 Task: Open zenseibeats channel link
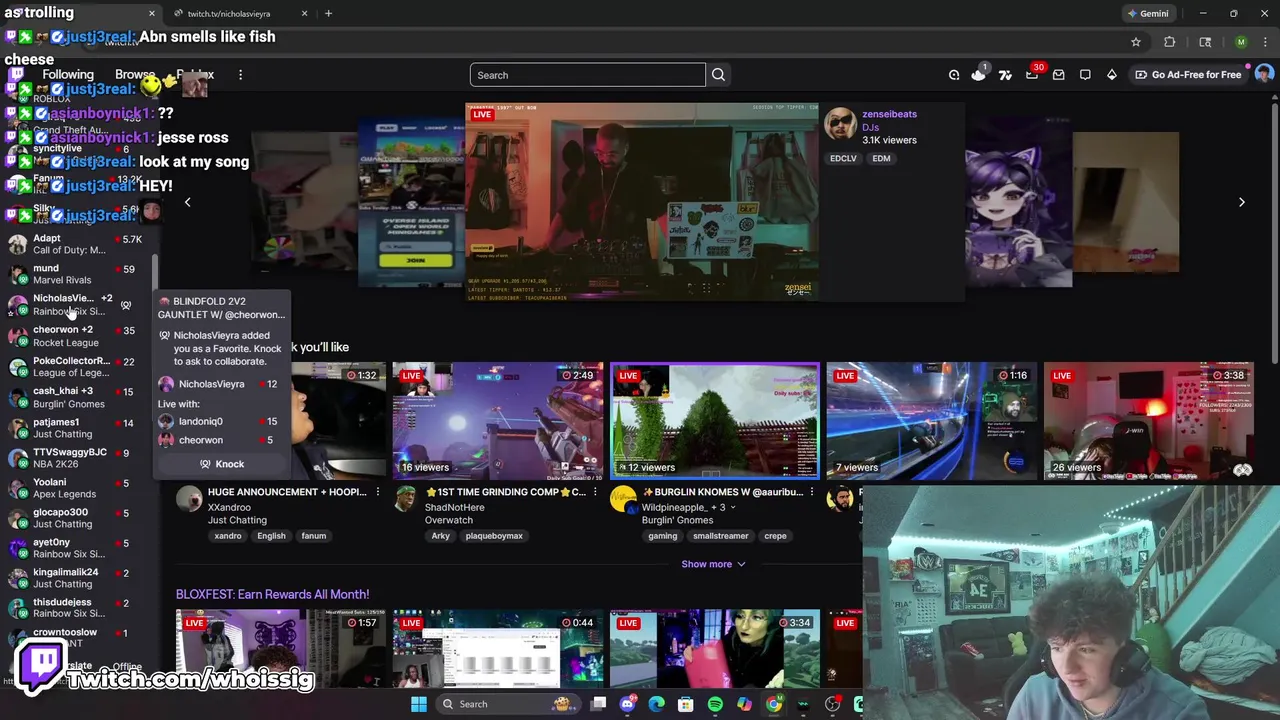(x=889, y=114)
